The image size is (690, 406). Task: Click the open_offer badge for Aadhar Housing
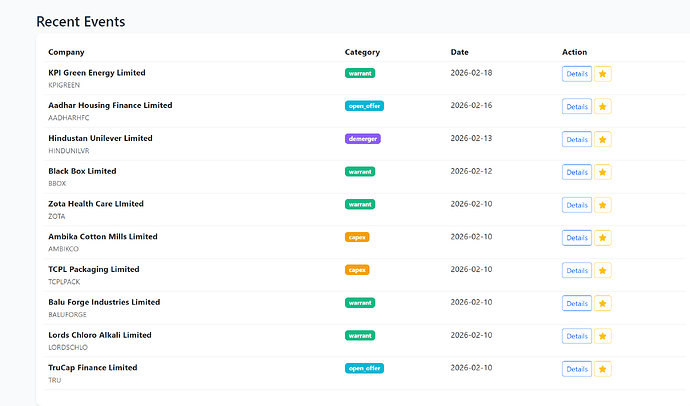click(364, 106)
